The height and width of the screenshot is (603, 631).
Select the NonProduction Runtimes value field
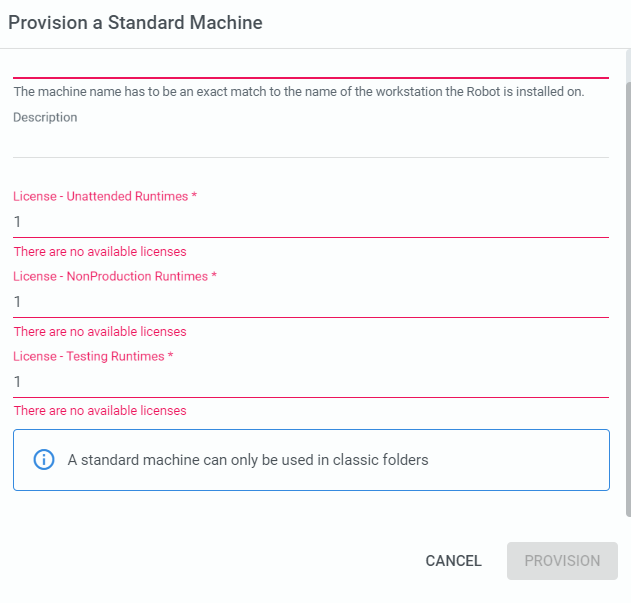point(311,302)
